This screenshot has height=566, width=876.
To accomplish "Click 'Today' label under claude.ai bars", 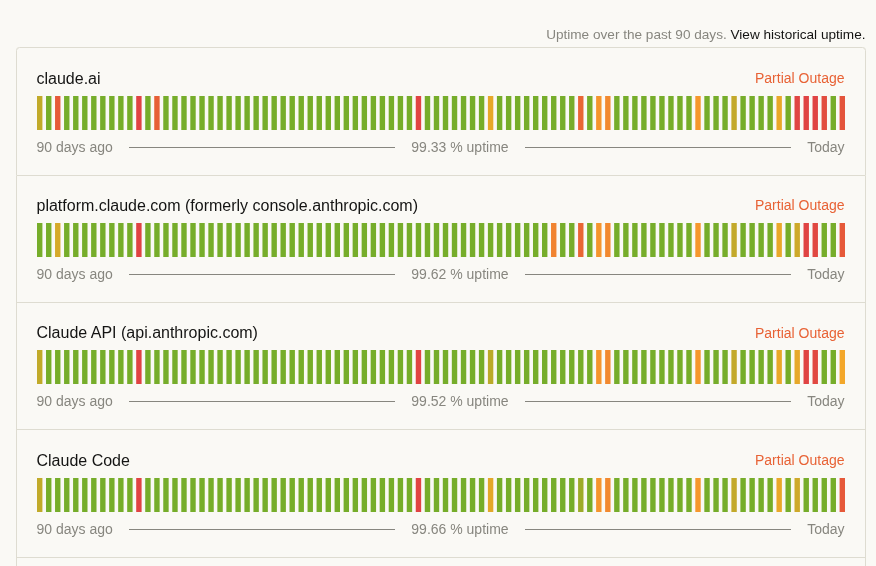I will coord(825,147).
